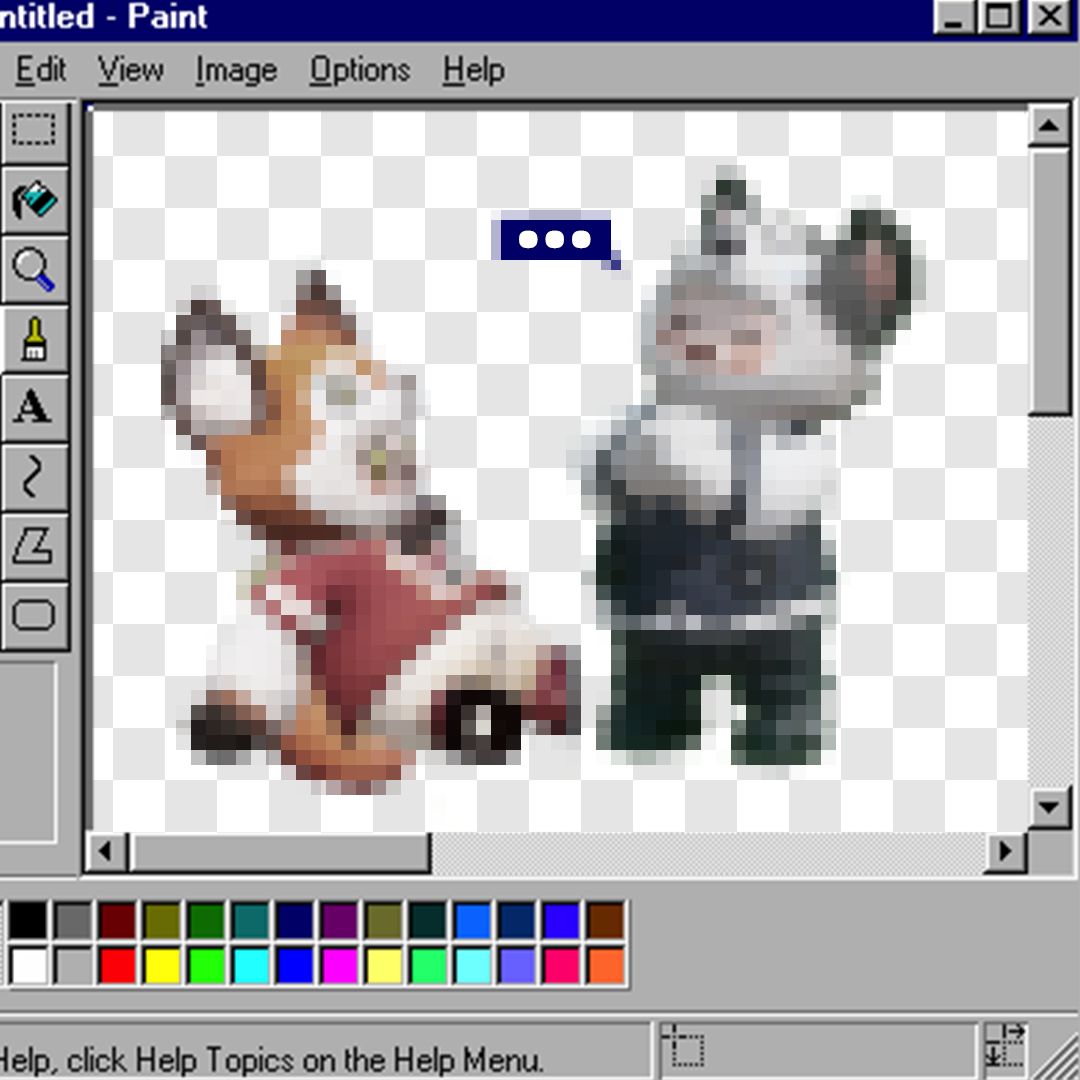Select the Polygon tool
The image size is (1080, 1080).
point(34,548)
